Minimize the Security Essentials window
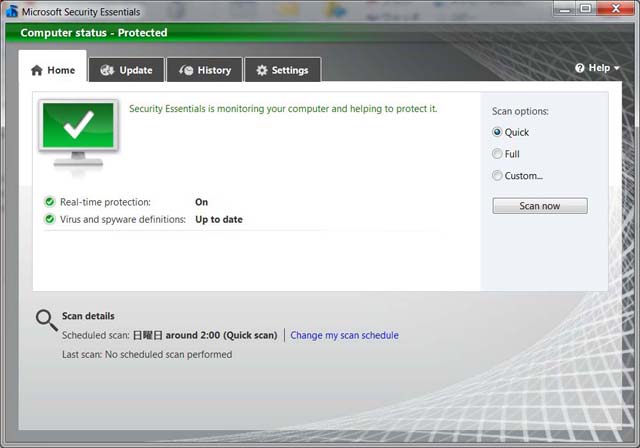The height and width of the screenshot is (448, 640). (x=565, y=9)
